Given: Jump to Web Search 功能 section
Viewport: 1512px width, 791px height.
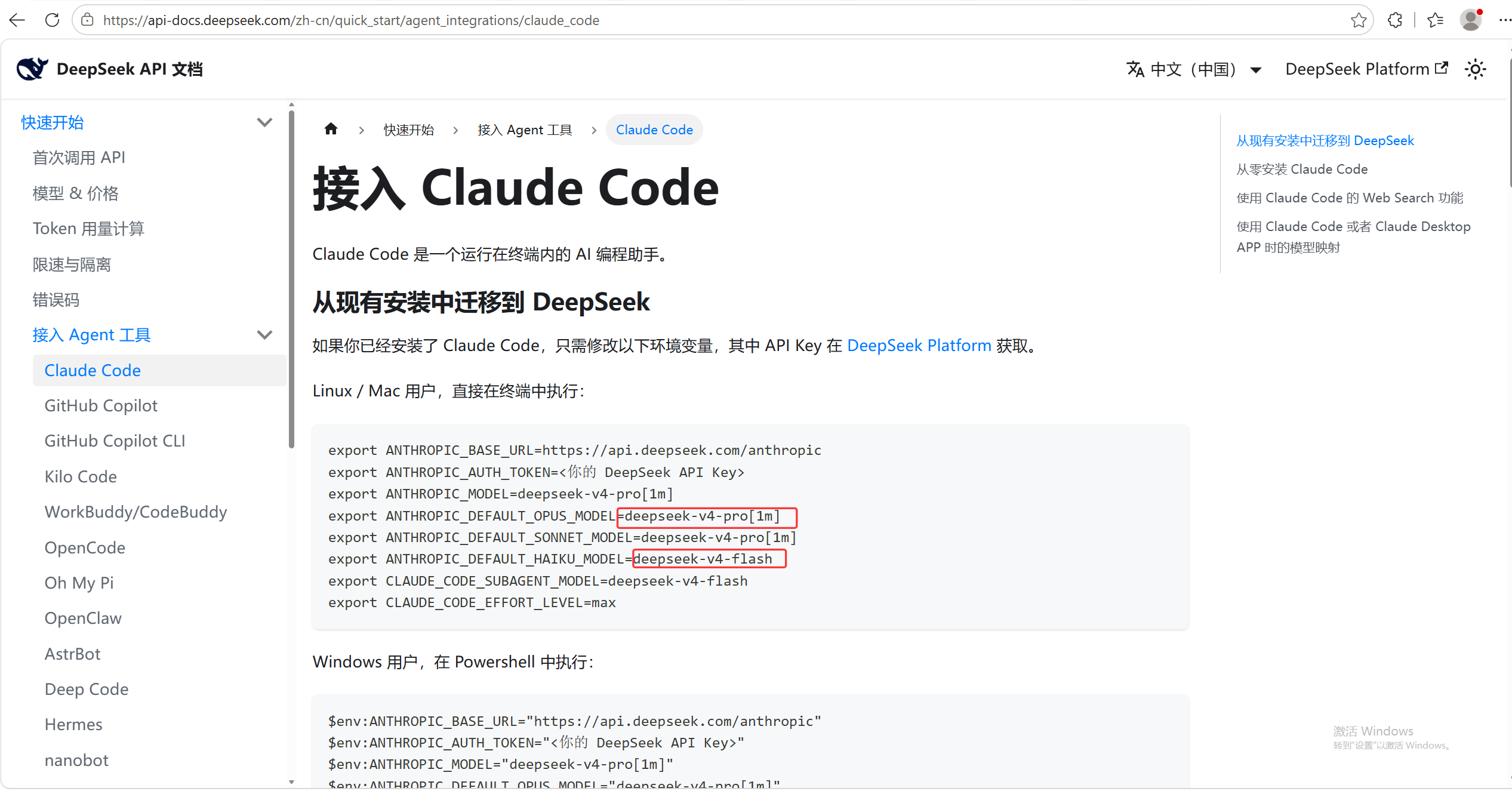Looking at the screenshot, I should pos(1350,198).
